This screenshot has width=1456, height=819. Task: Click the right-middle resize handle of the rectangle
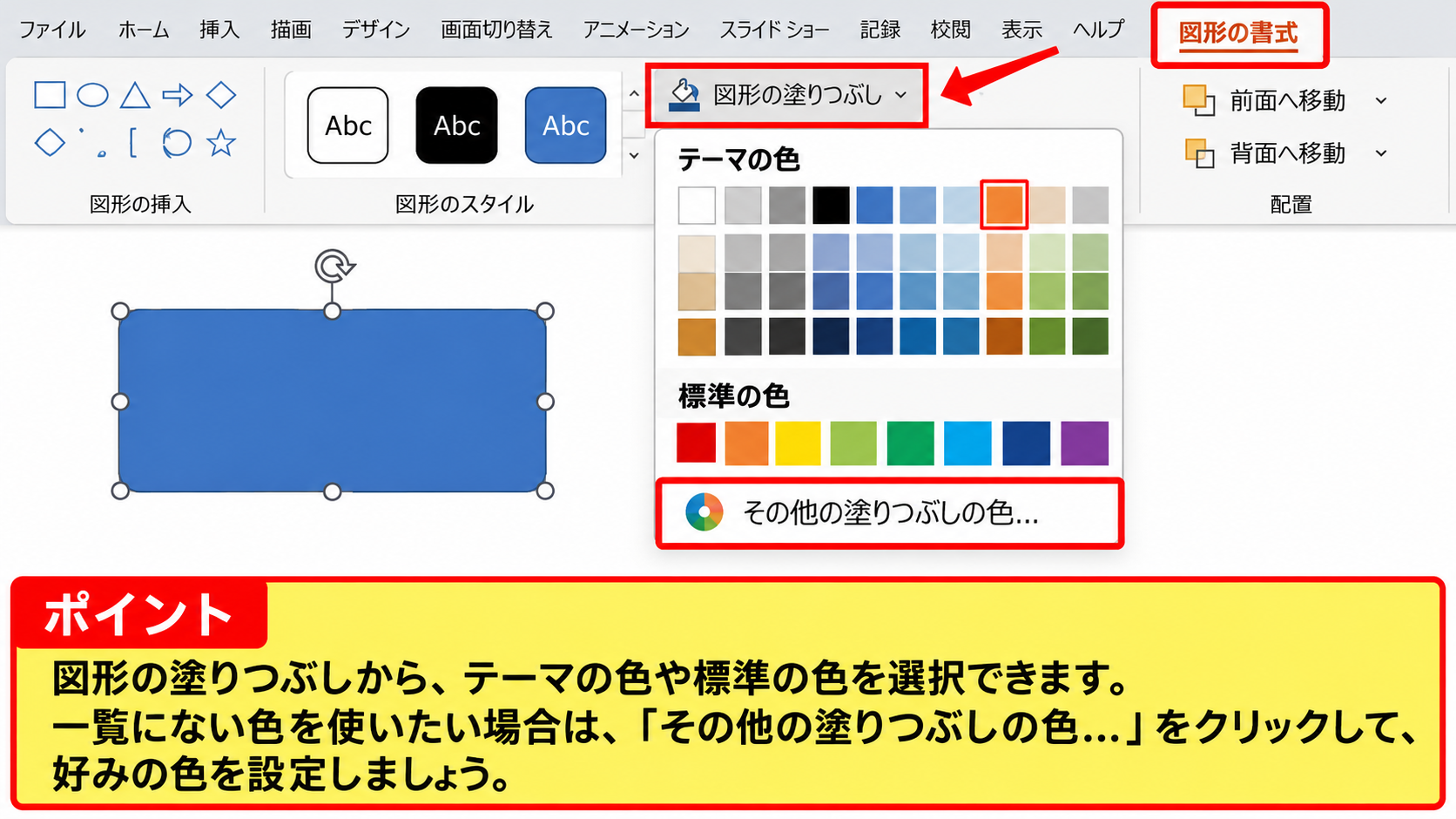tap(545, 402)
